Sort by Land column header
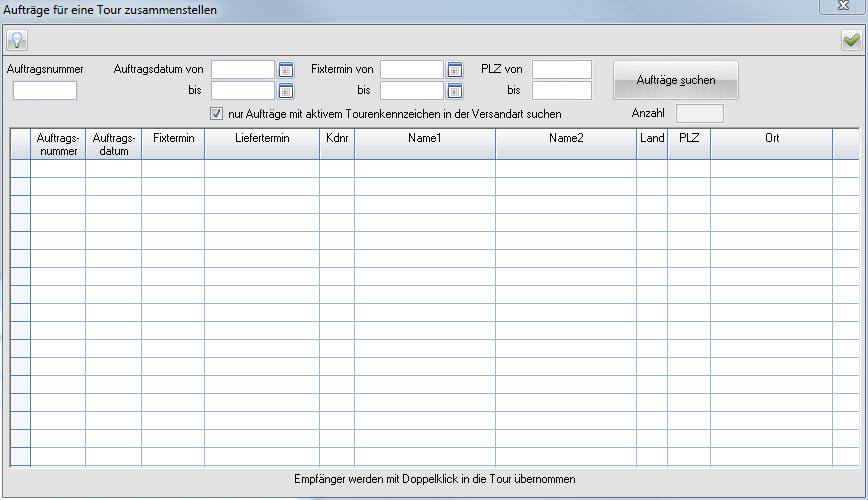868x500 pixels. tap(652, 145)
